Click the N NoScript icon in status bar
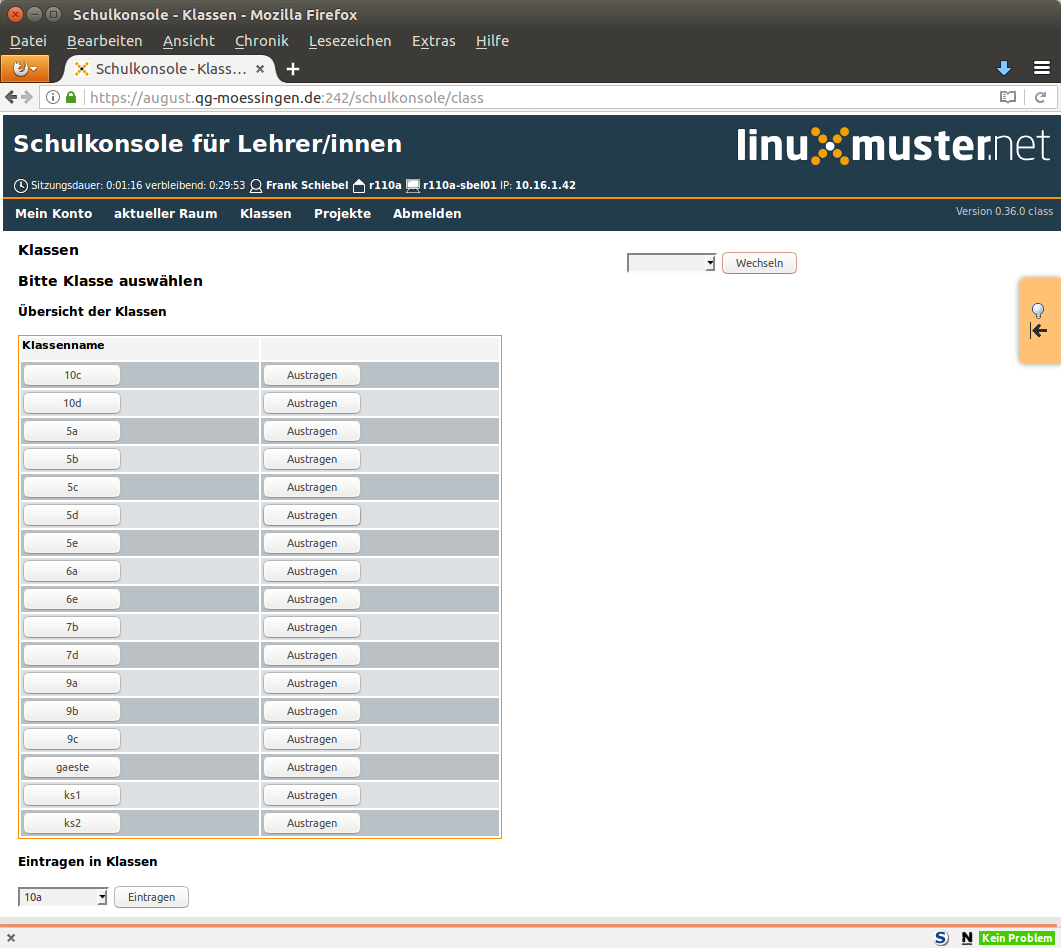Viewport: 1061px width, 948px height. 966,938
